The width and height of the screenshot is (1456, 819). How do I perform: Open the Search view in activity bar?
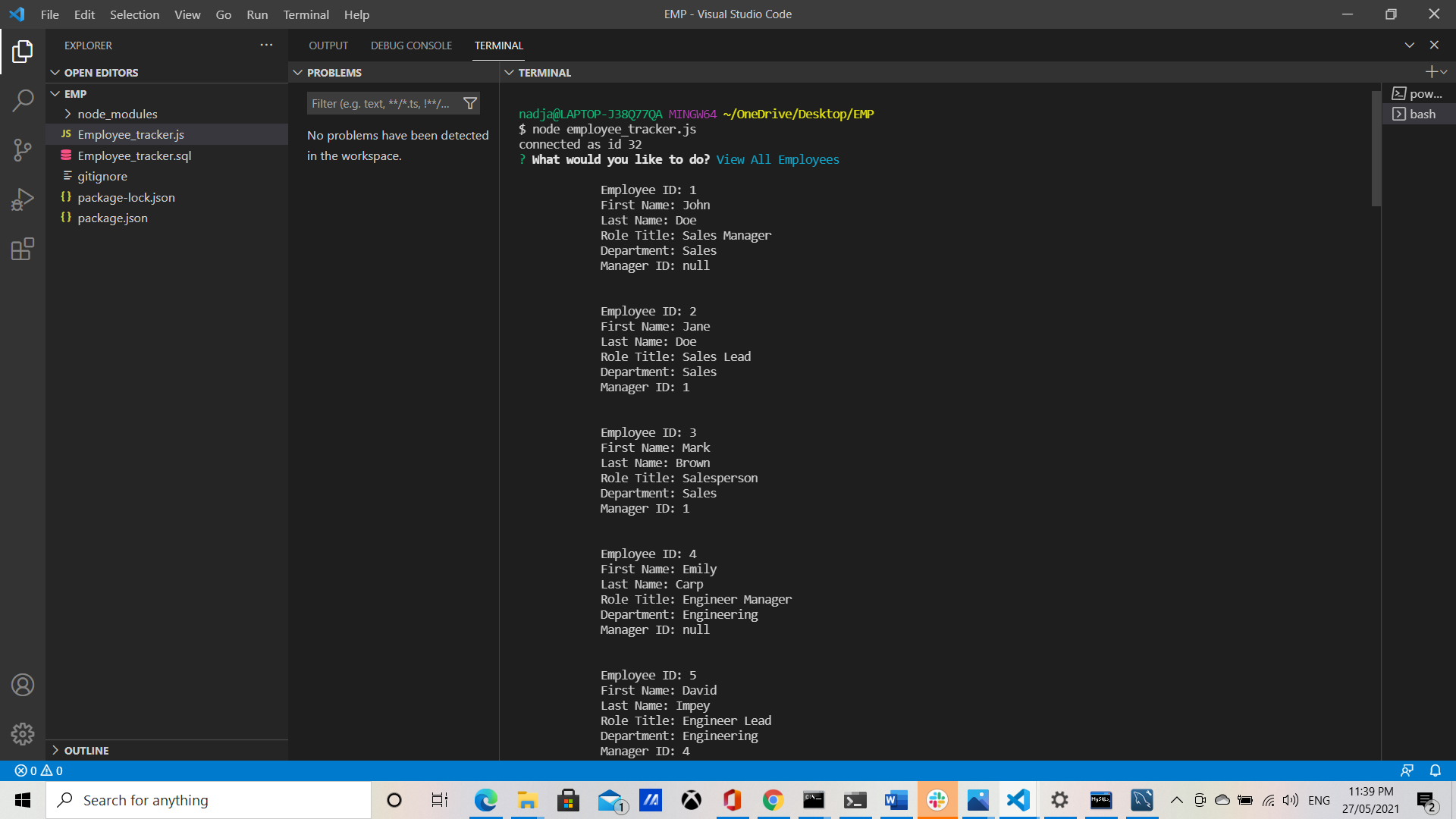tap(23, 100)
